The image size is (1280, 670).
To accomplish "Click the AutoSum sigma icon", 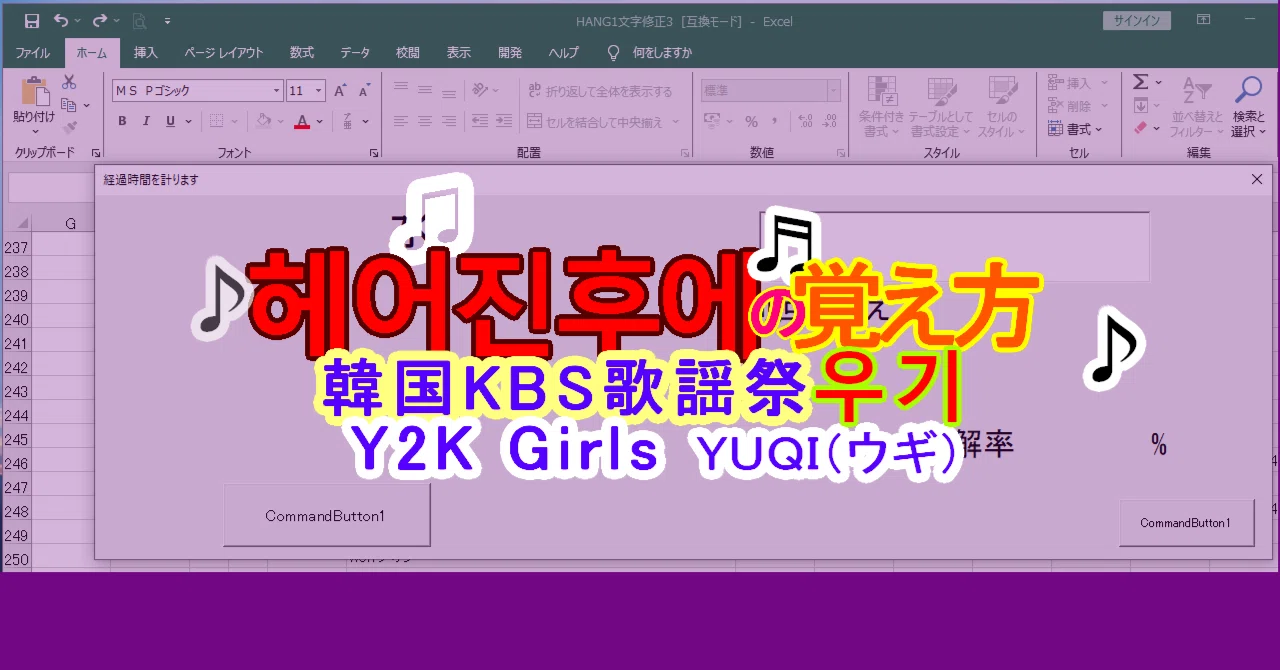I will click(x=1140, y=82).
